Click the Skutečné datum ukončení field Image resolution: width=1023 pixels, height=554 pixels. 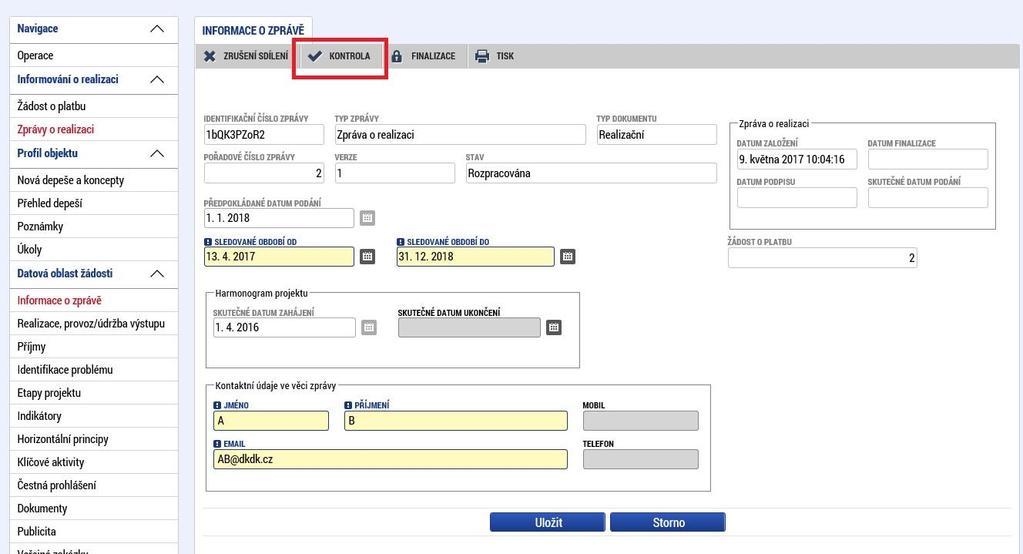[469, 328]
